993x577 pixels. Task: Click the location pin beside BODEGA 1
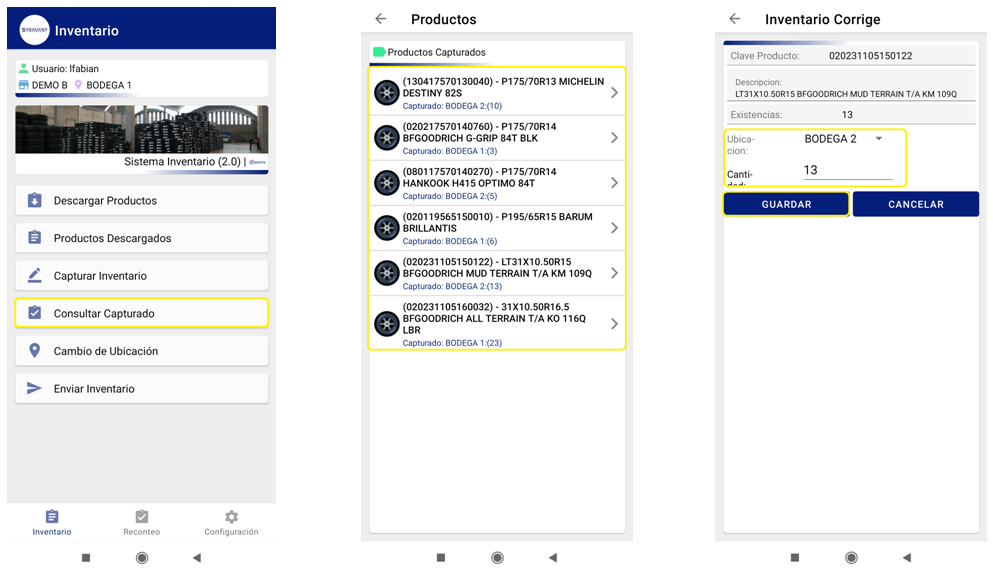78,85
